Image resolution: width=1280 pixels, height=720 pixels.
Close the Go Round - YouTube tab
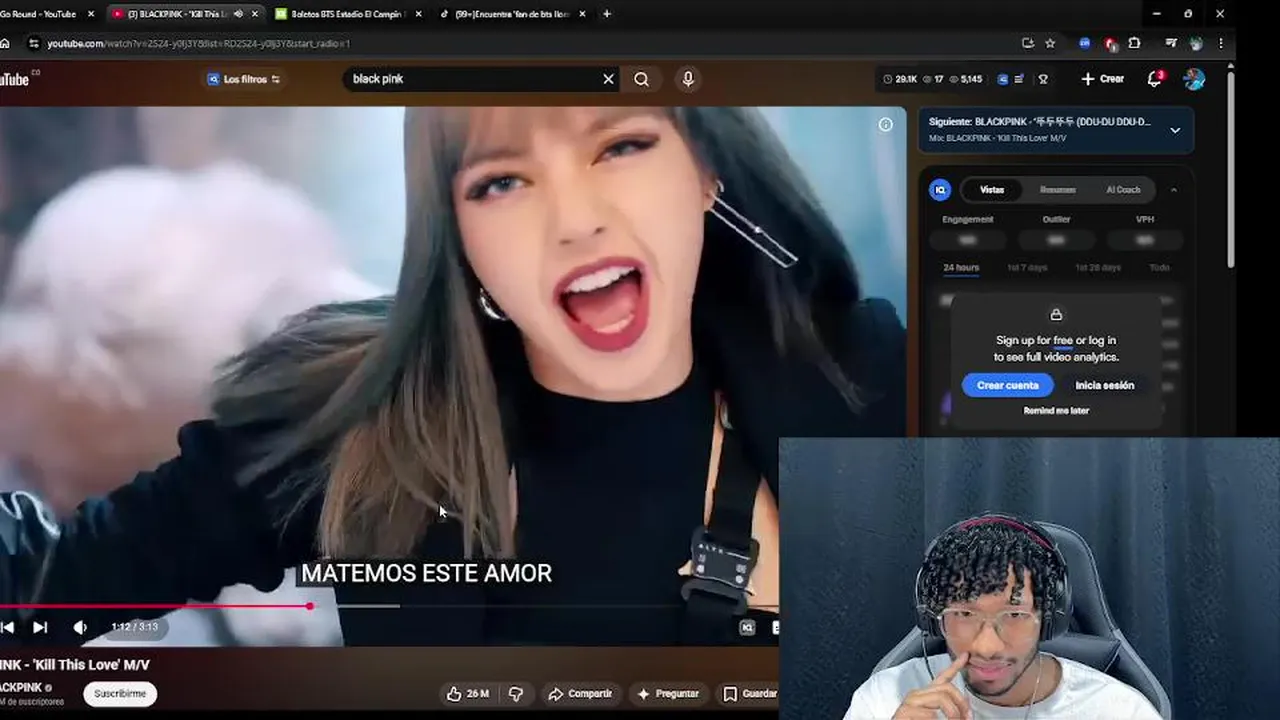pyautogui.click(x=91, y=14)
